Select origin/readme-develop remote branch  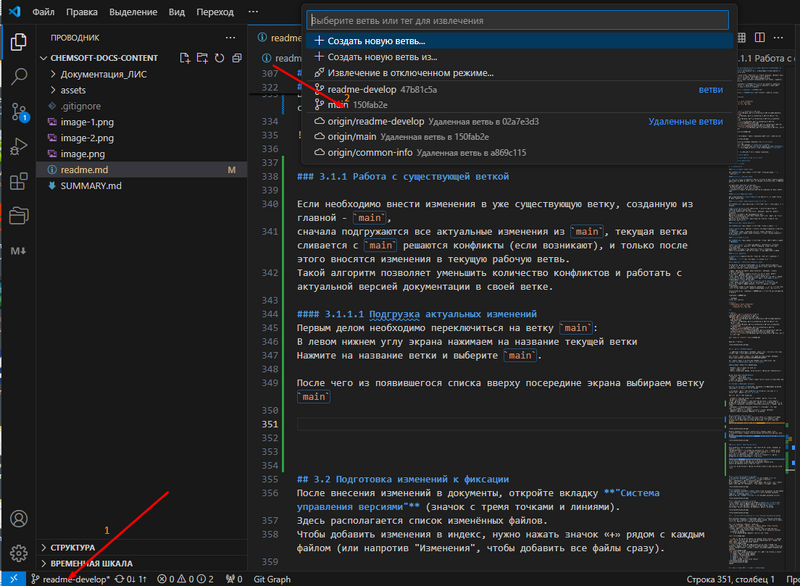(x=519, y=121)
